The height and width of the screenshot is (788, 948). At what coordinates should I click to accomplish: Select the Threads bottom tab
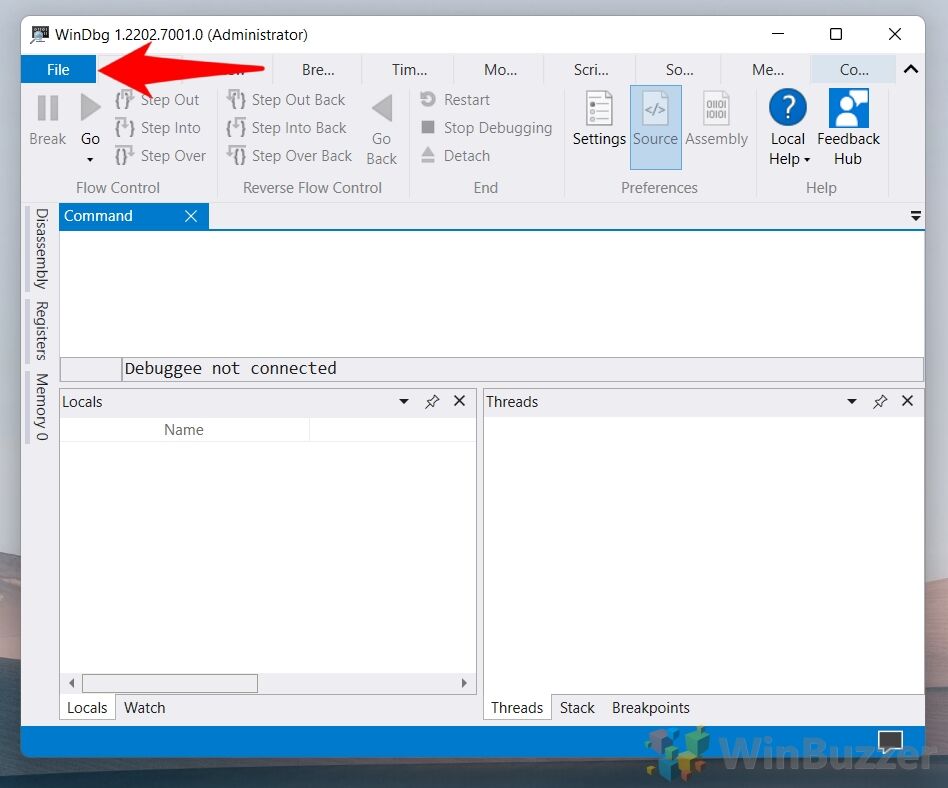(517, 708)
